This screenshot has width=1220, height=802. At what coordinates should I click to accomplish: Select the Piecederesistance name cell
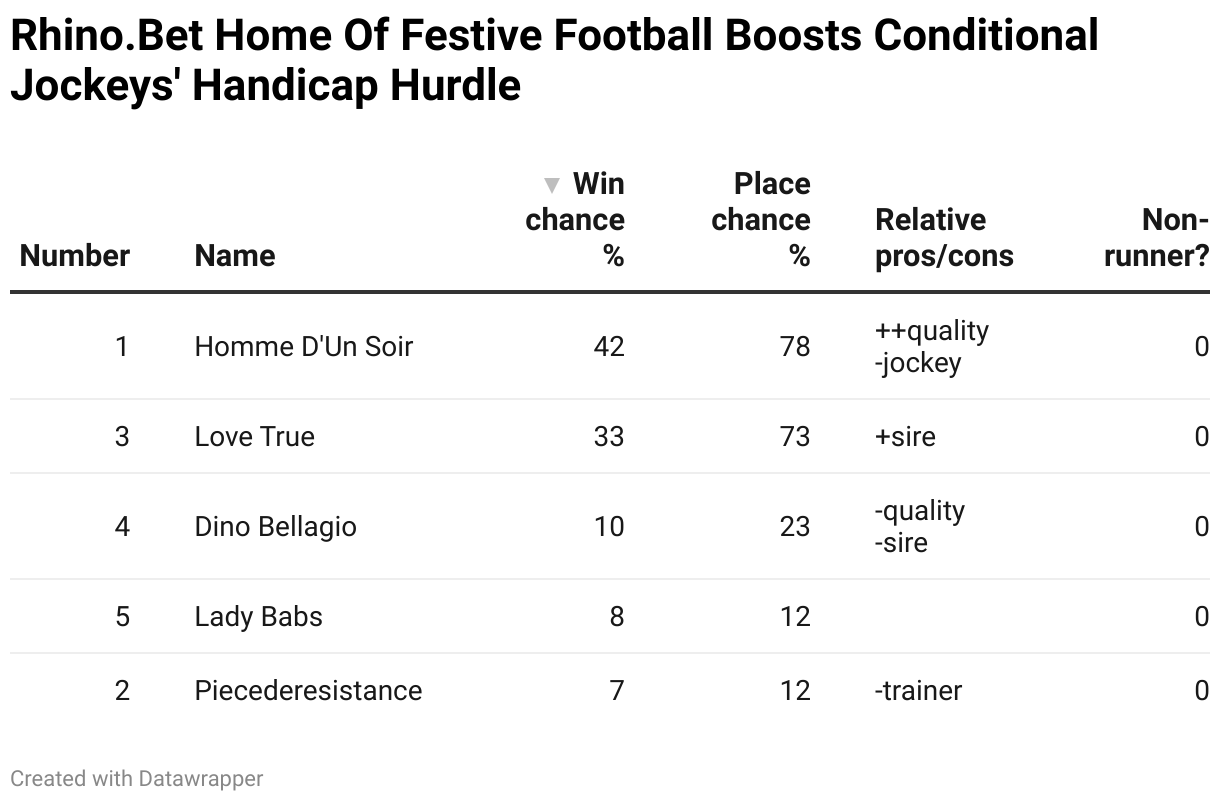[309, 691]
